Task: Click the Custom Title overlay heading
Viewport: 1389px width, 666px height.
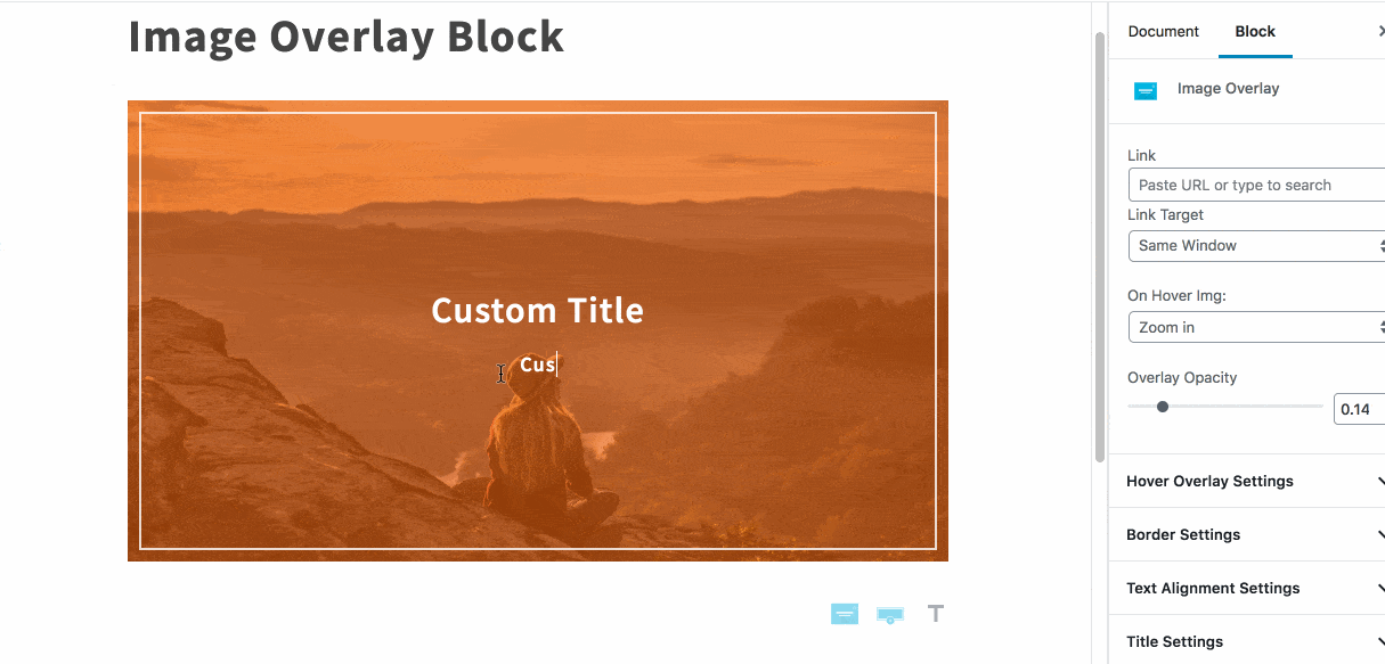Action: click(537, 311)
